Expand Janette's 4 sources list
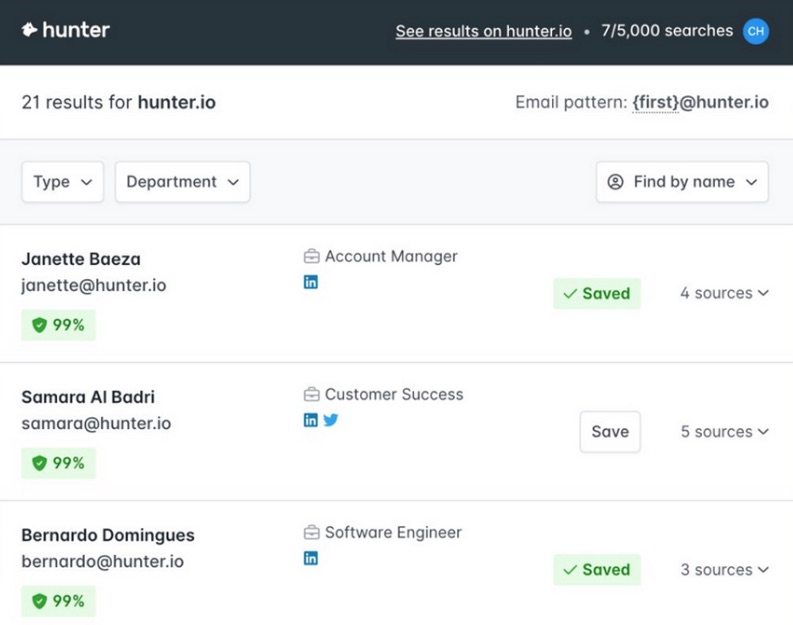Viewport: 793px width, 625px height. [724, 293]
